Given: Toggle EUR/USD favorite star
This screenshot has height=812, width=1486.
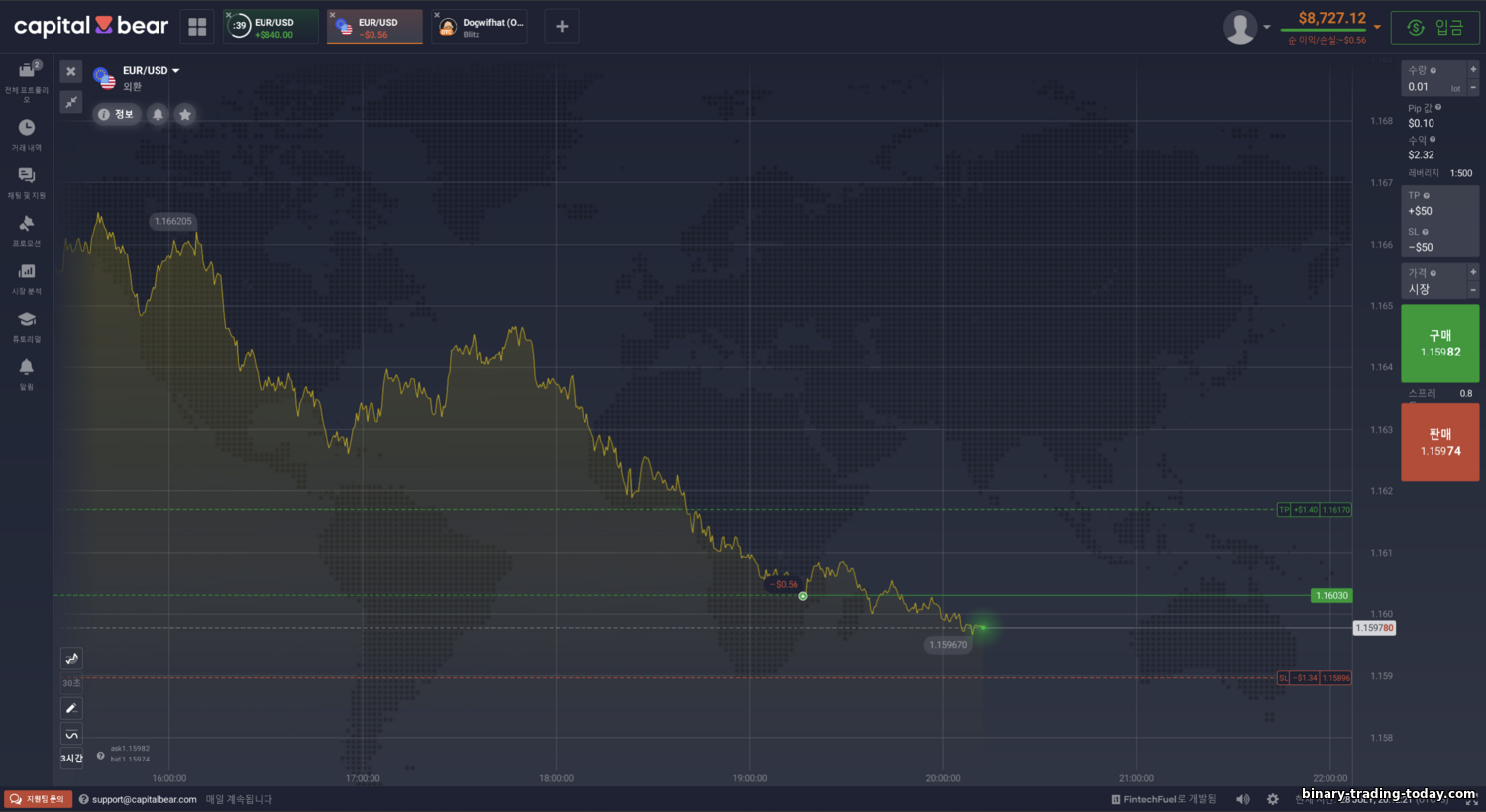Looking at the screenshot, I should coord(185,114).
